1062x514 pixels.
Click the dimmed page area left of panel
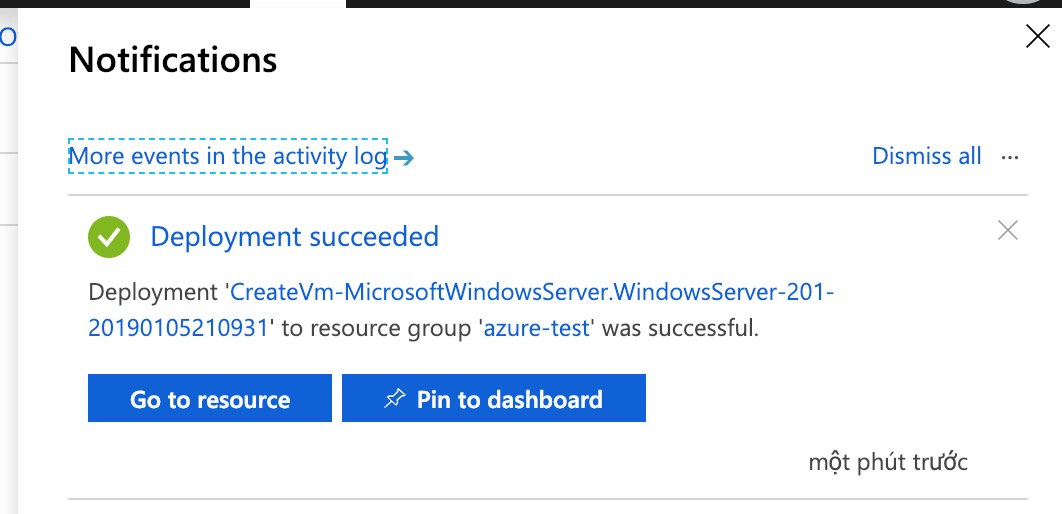tap(8, 300)
